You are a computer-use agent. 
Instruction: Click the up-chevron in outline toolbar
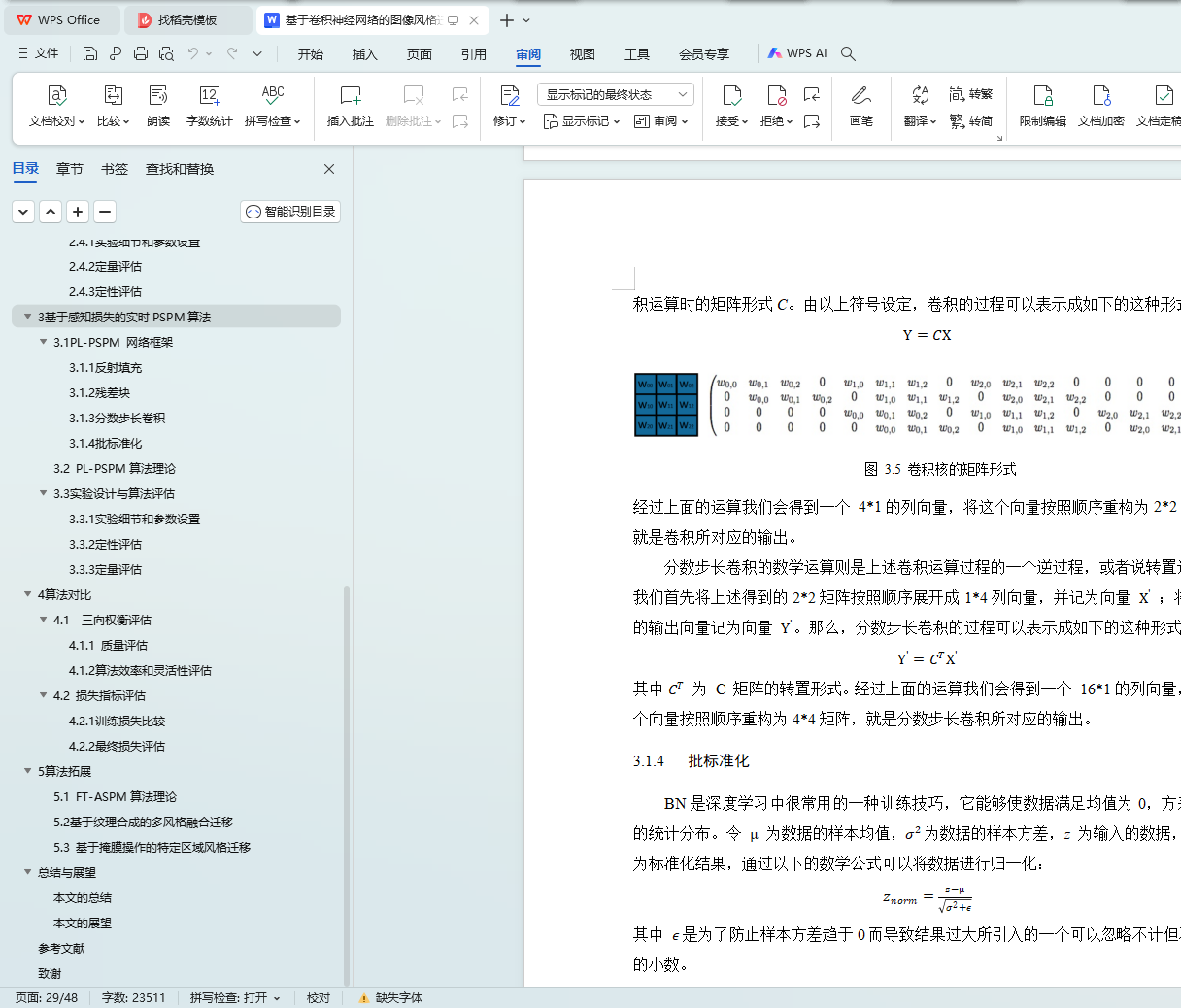click(x=51, y=212)
